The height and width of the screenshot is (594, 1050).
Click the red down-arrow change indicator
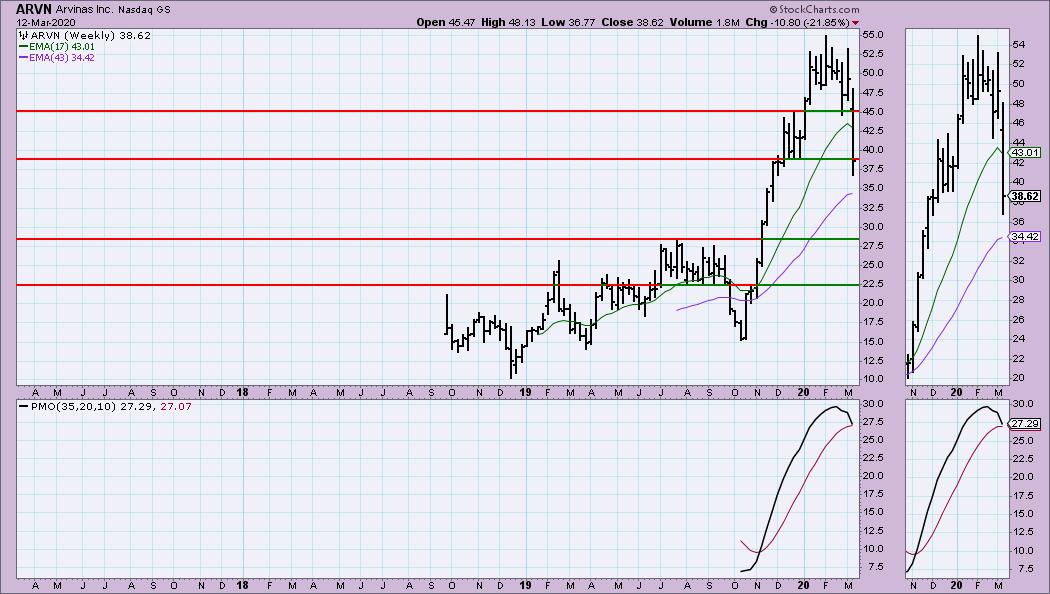855,23
